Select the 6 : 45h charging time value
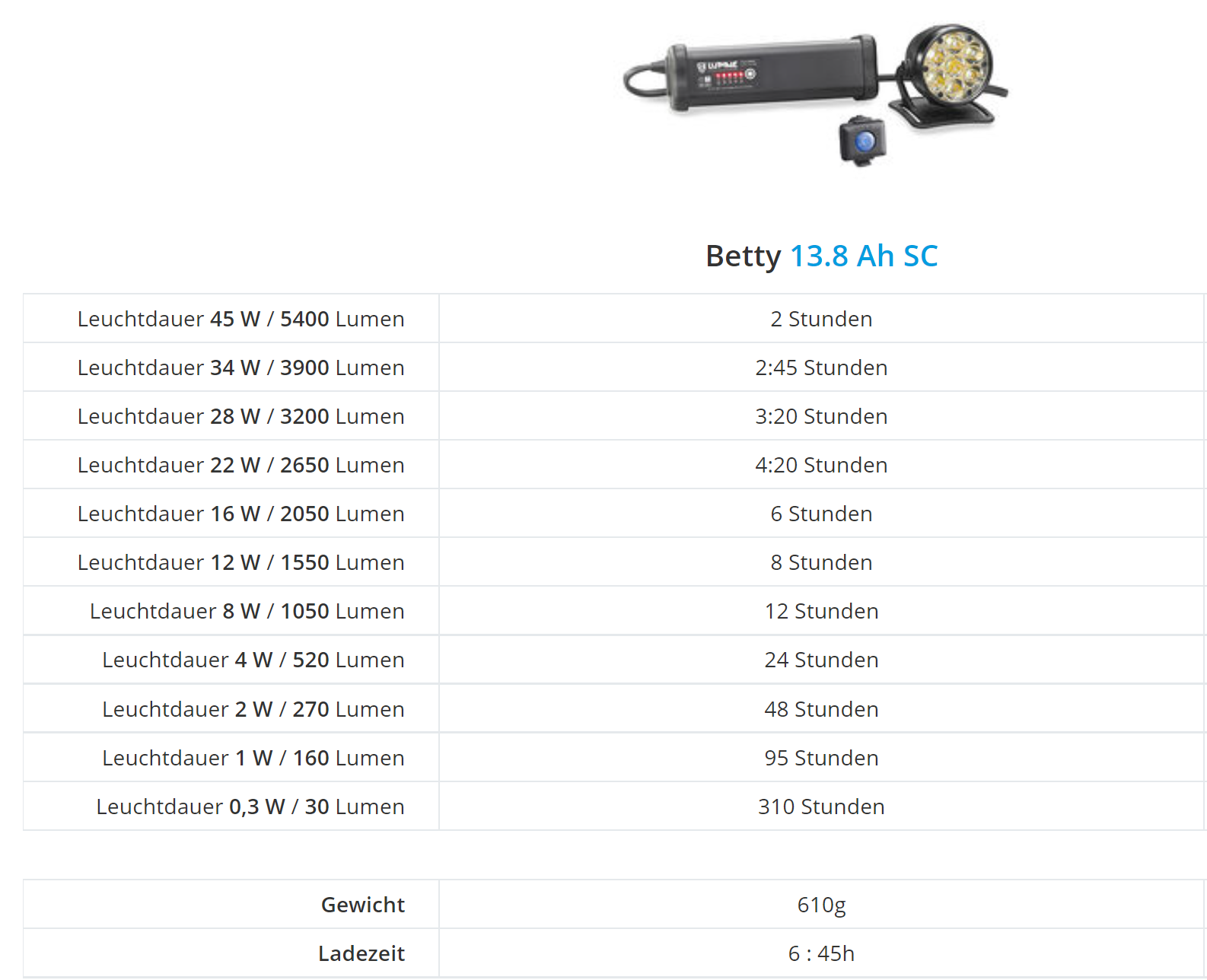This screenshot has height=980, width=1207. click(x=821, y=953)
